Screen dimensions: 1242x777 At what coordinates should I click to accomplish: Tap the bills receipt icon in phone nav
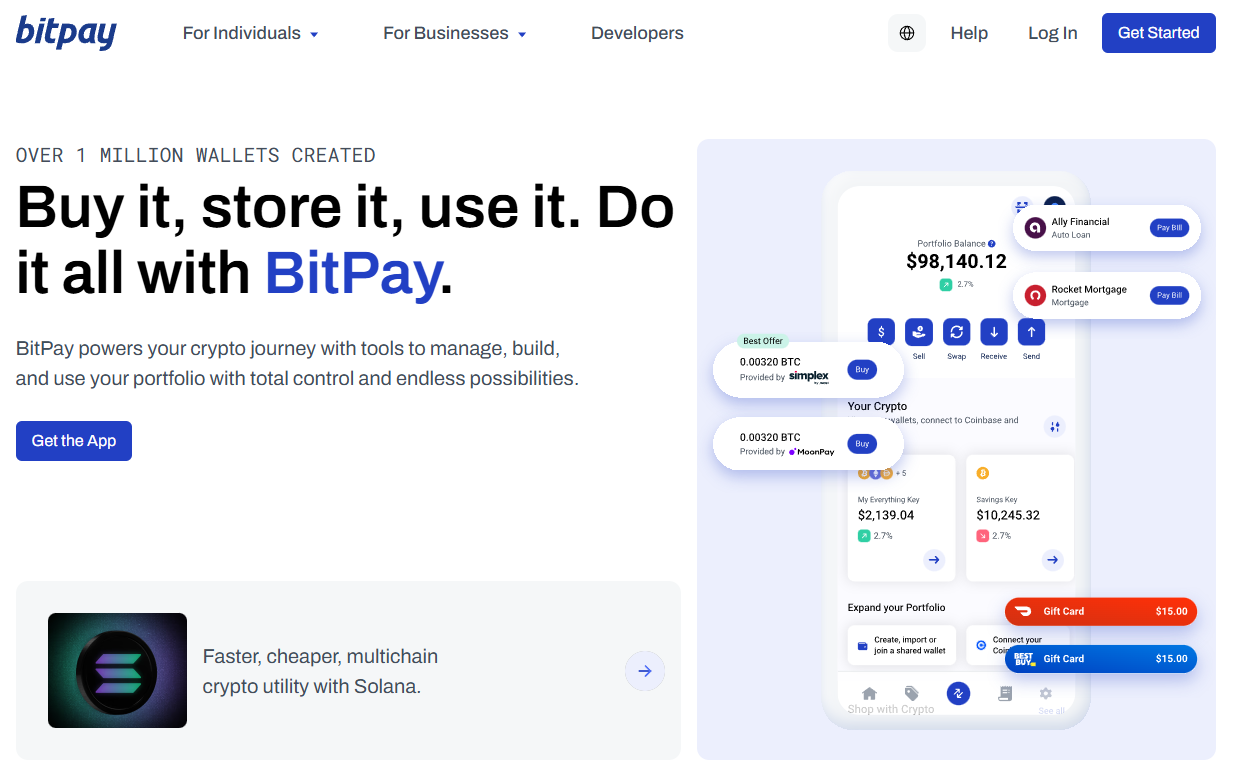(1005, 693)
